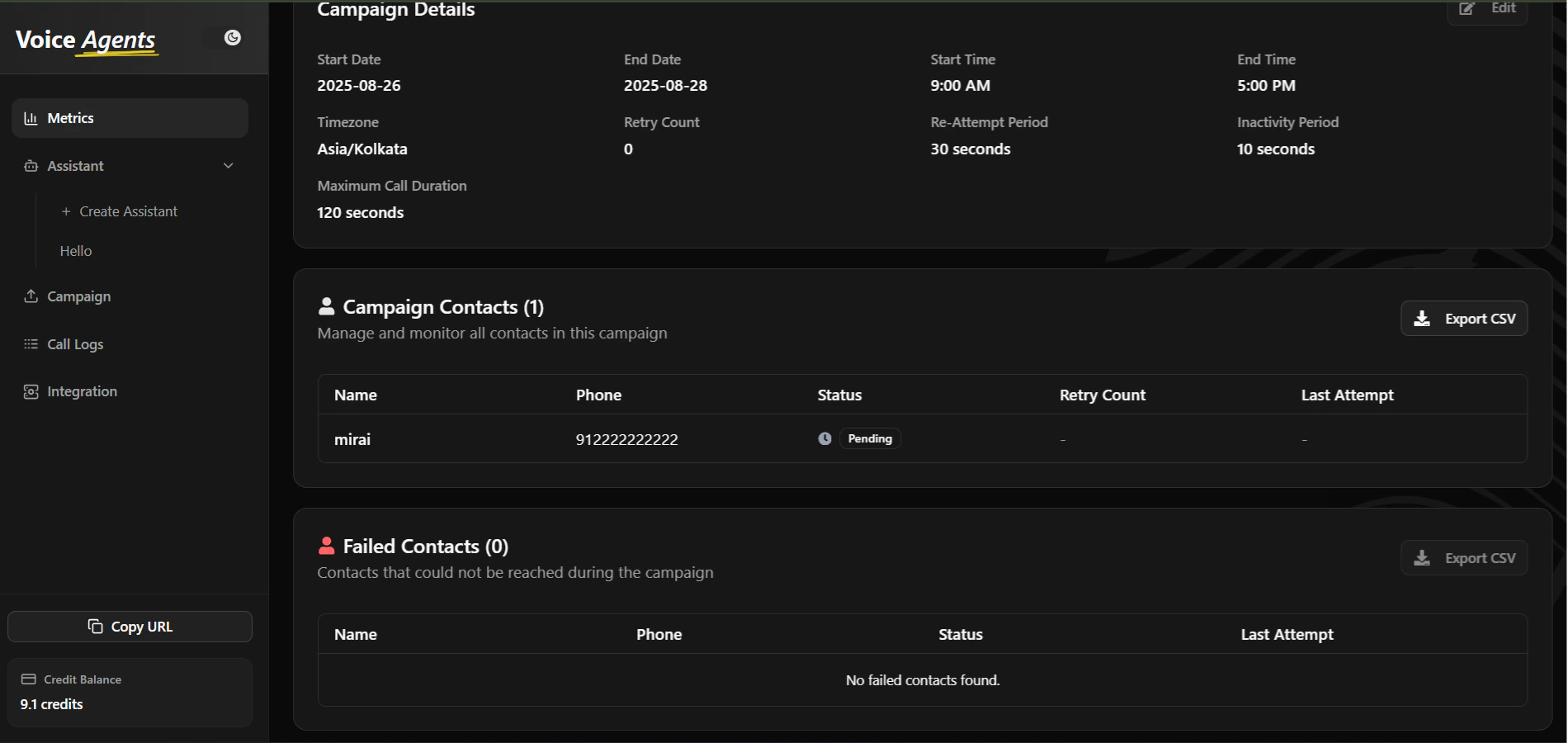Screen dimensions: 1568x743
Task: Open Campaign via the upload-arrow icon
Action: point(31,296)
